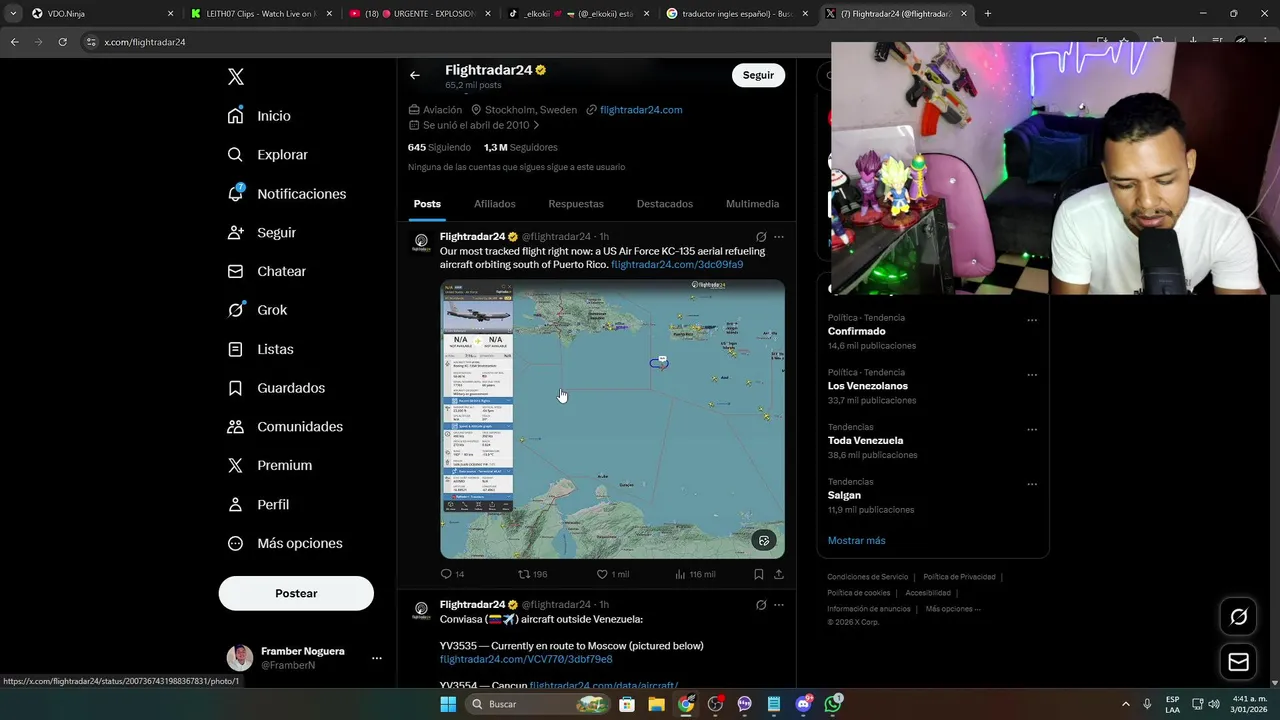The height and width of the screenshot is (720, 1280).
Task: Open flightradar24.com profile link
Action: (x=641, y=110)
